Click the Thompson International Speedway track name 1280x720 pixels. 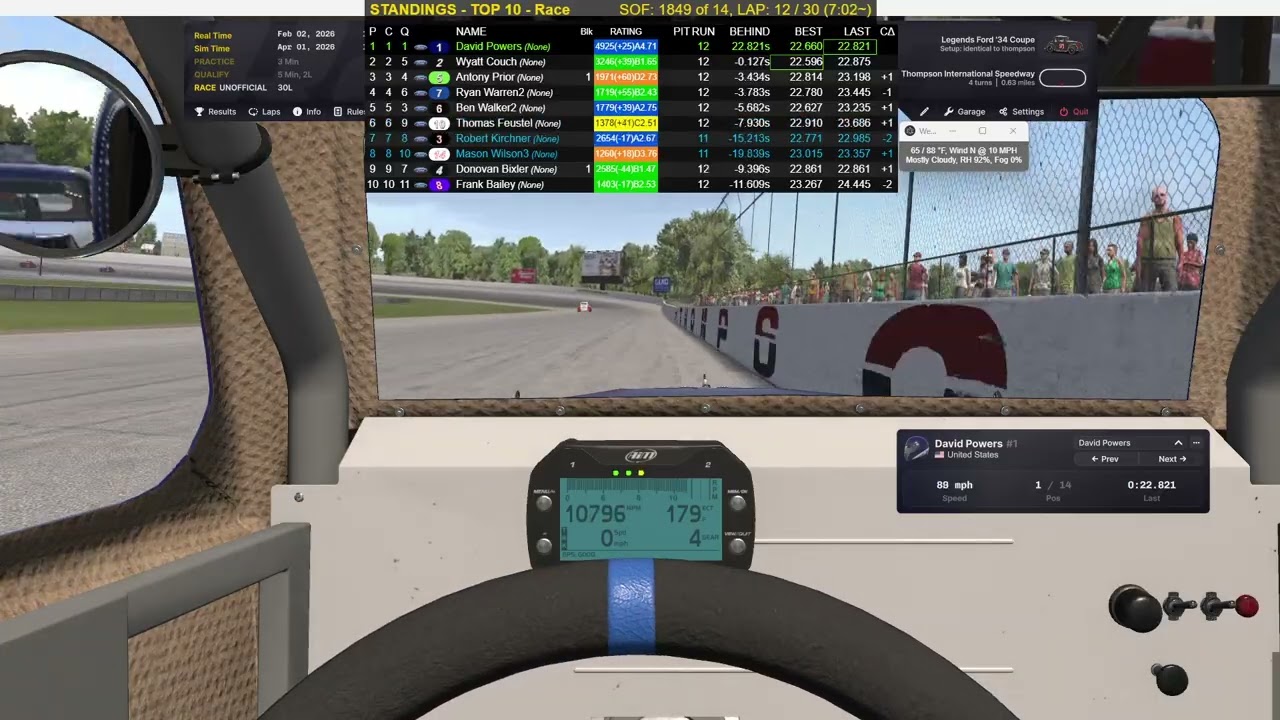pos(968,74)
